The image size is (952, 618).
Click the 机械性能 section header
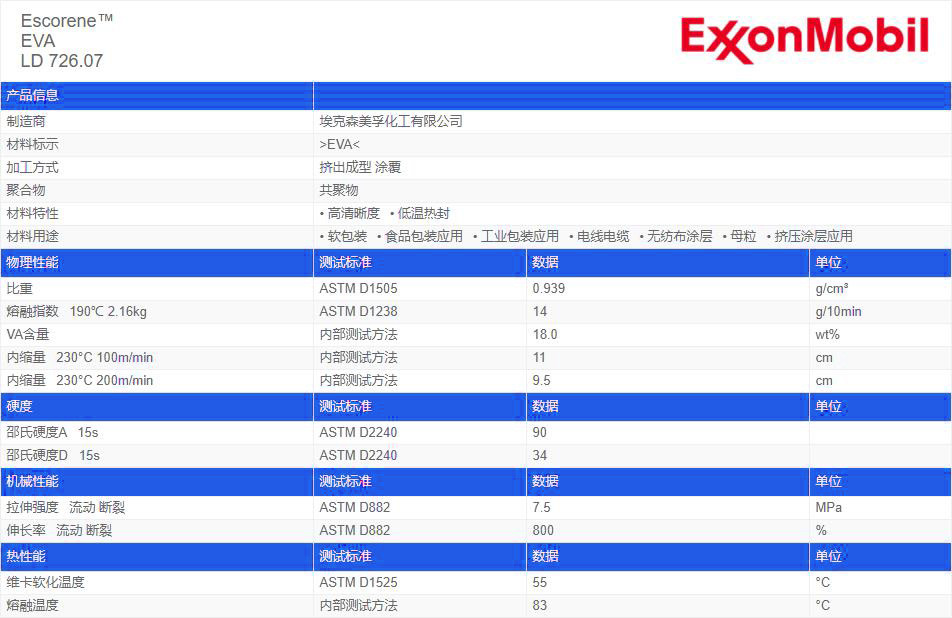pos(33,482)
